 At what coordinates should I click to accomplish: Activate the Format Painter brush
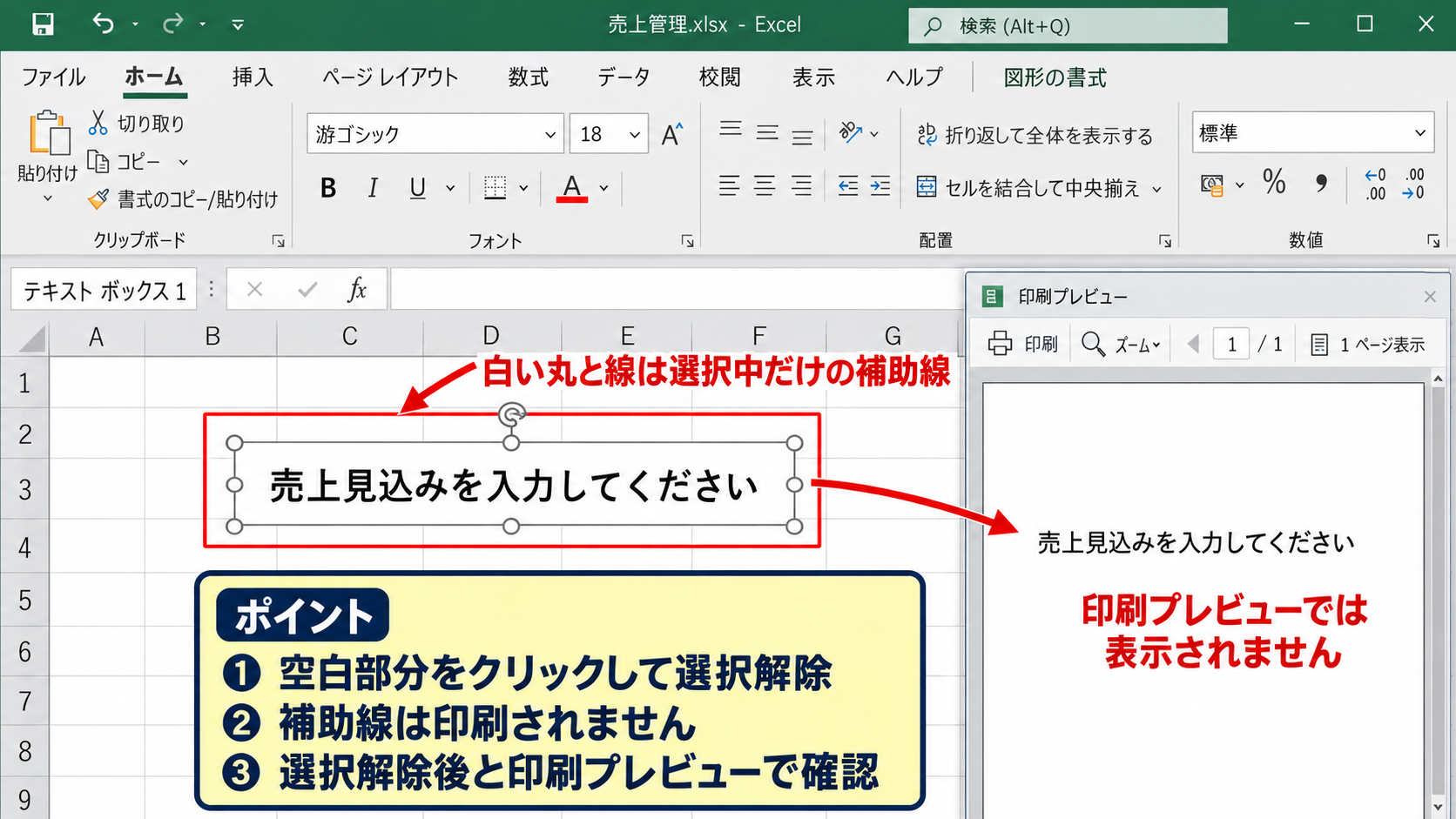[x=98, y=199]
